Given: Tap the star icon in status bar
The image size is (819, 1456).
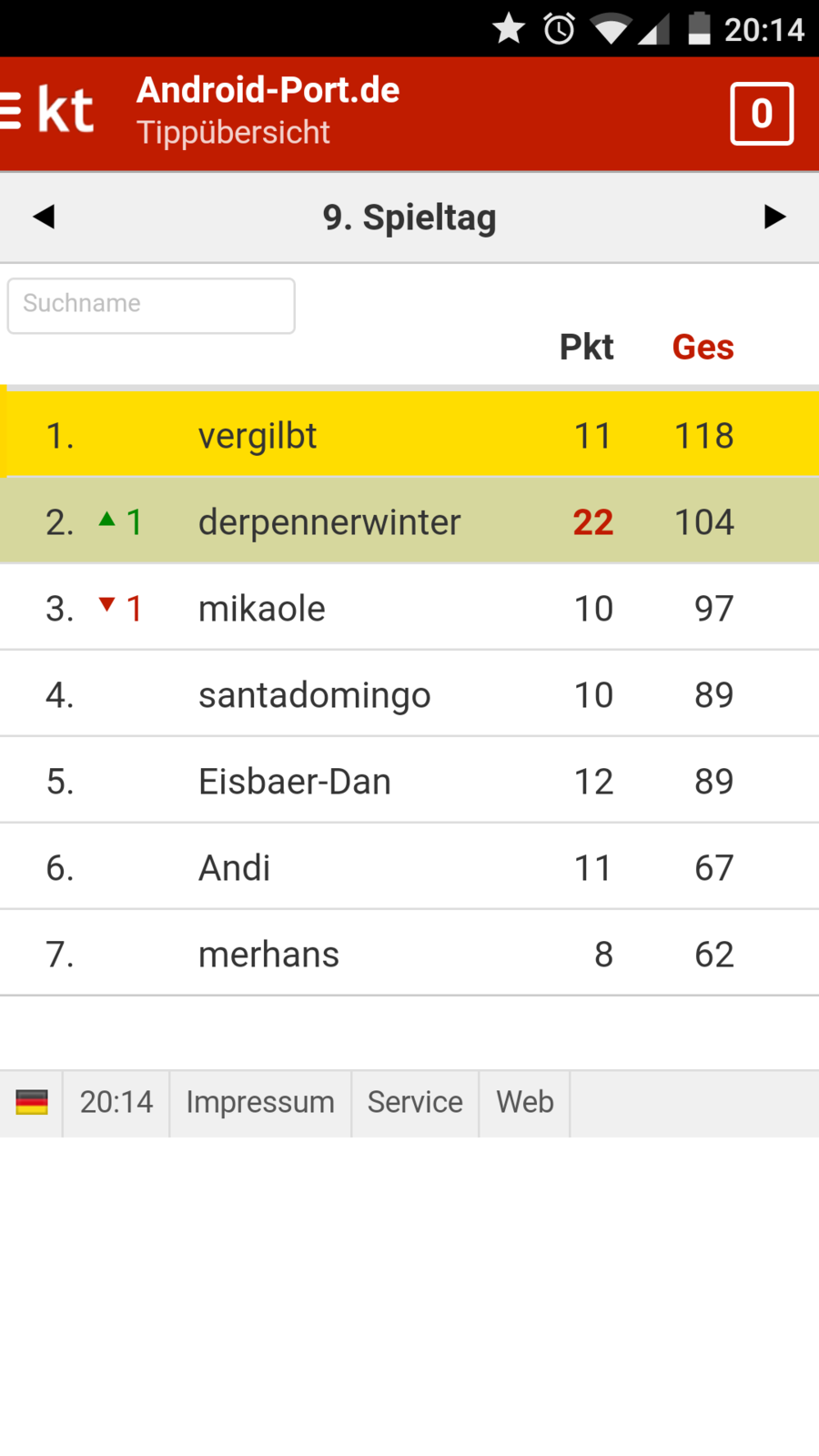Looking at the screenshot, I should click(x=509, y=29).
